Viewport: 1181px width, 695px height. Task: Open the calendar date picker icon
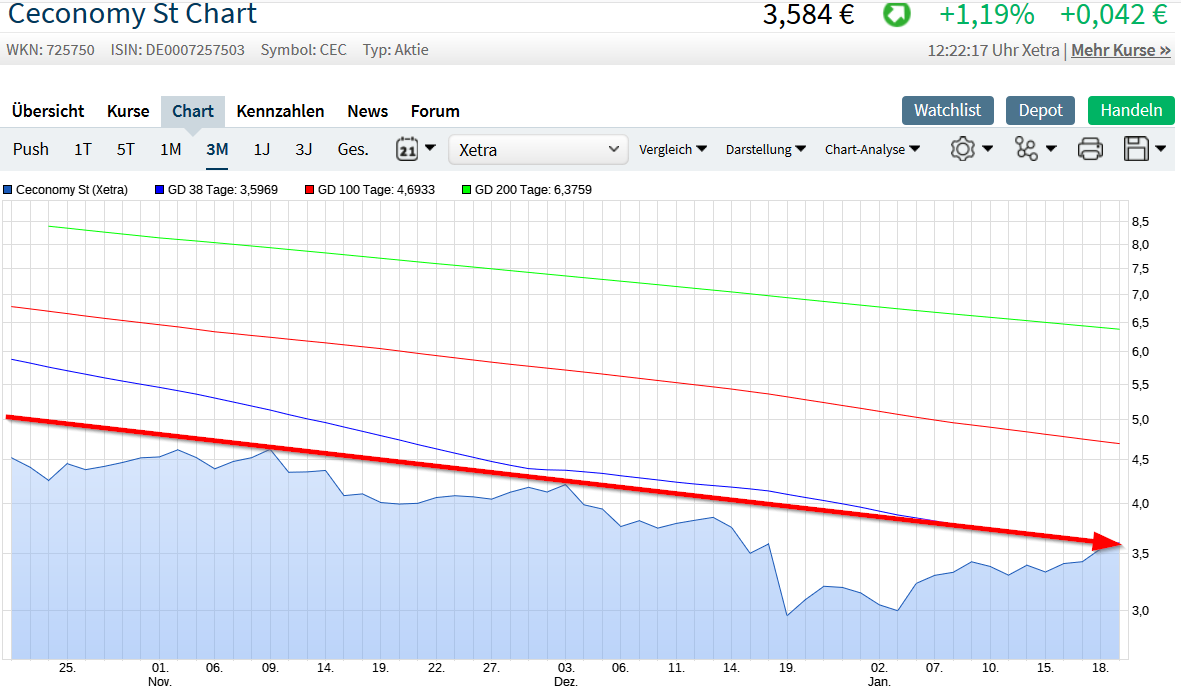(x=407, y=149)
